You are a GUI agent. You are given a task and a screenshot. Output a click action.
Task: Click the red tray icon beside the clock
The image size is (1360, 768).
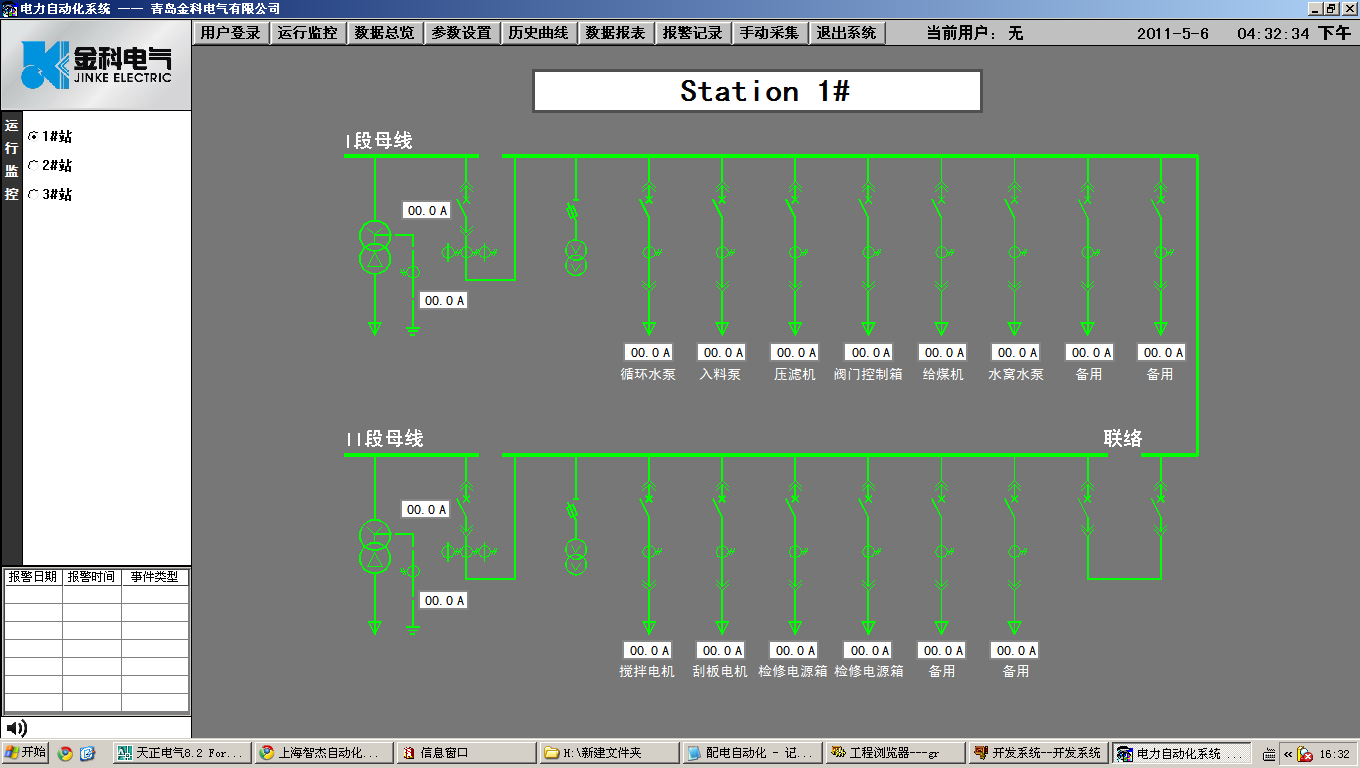pos(1305,754)
